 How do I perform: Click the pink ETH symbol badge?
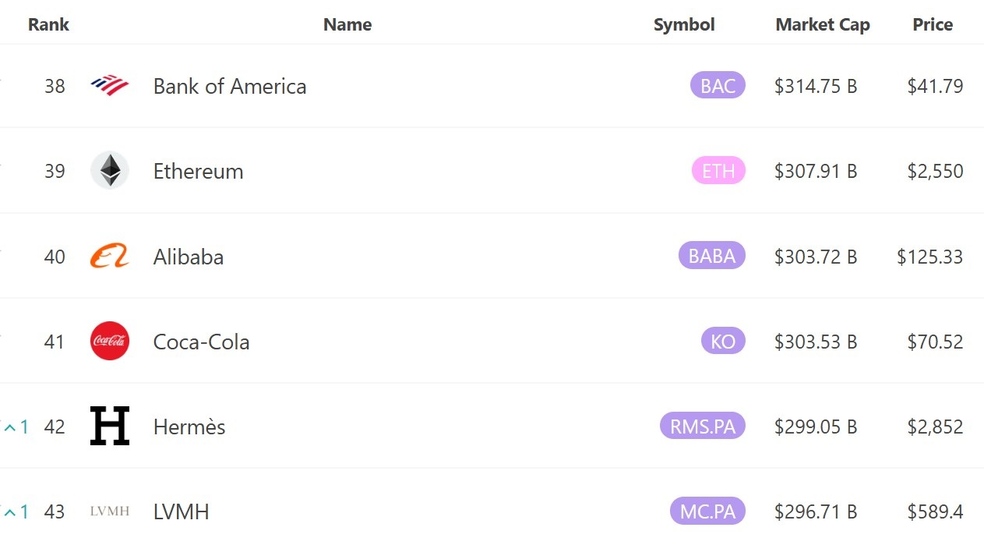point(719,171)
